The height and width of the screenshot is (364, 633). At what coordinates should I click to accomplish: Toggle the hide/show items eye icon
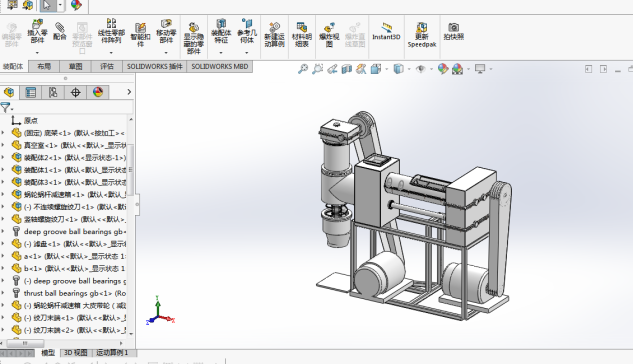421,69
